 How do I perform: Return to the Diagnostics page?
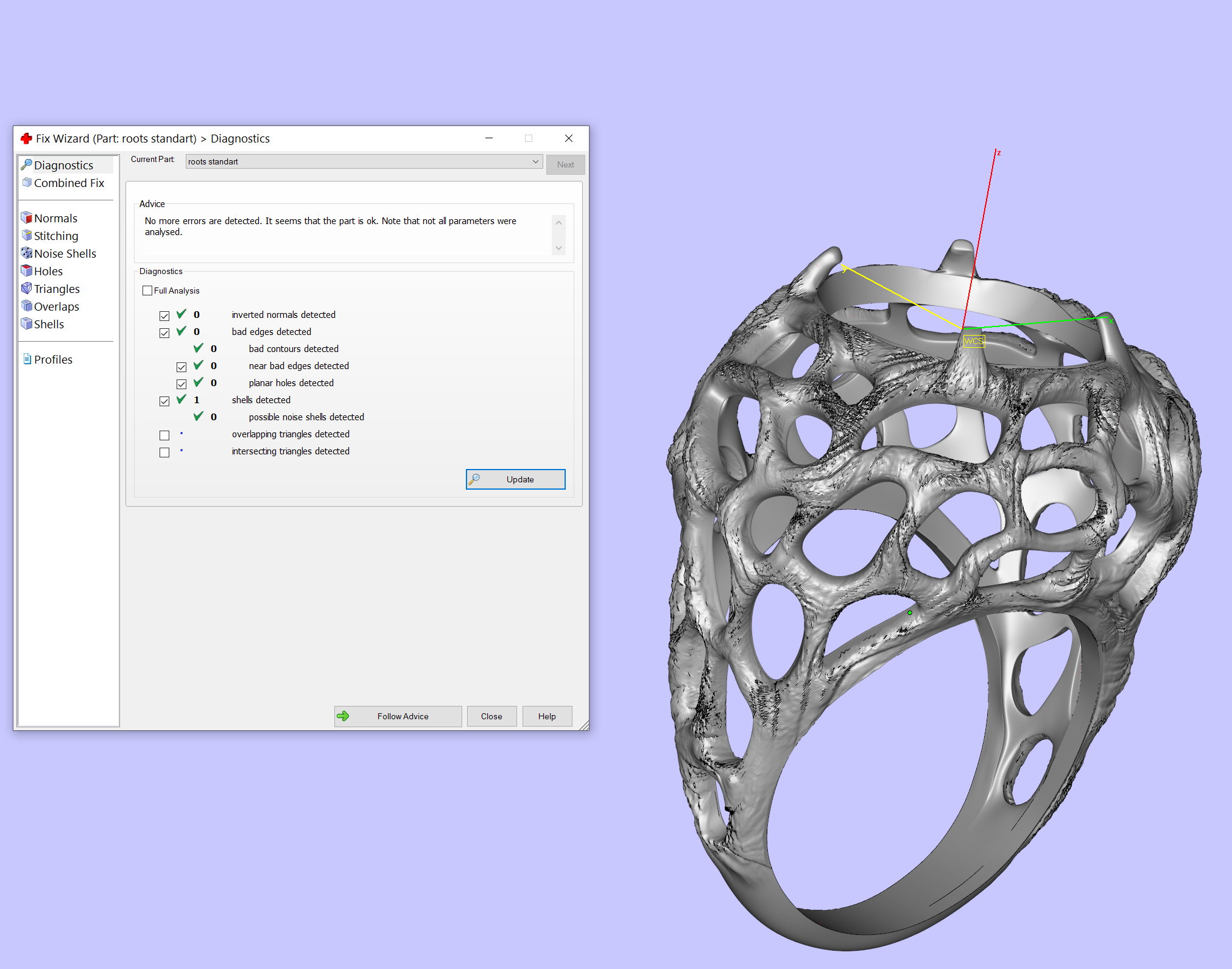click(x=63, y=164)
